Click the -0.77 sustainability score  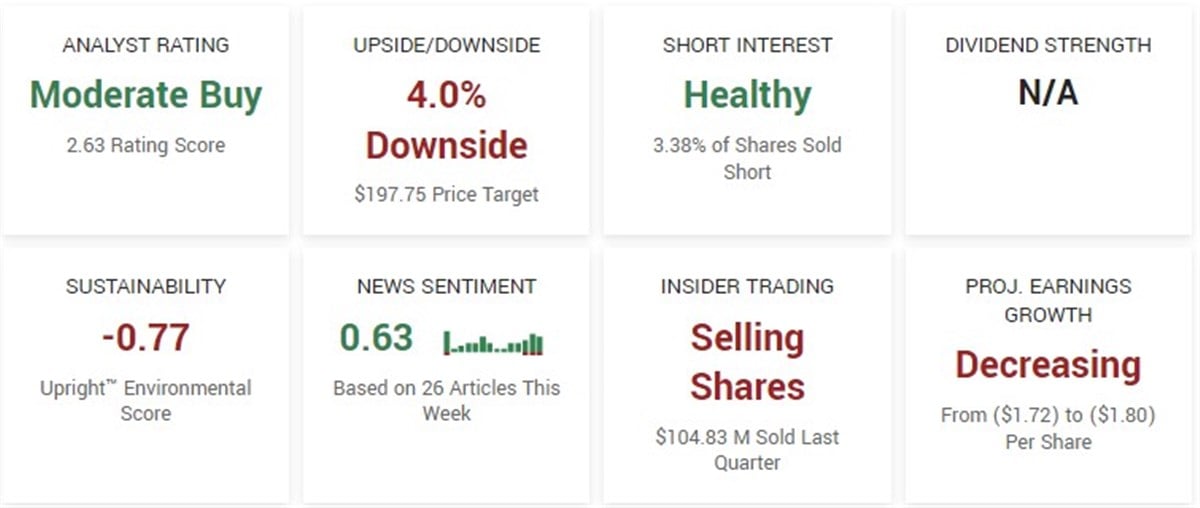[146, 337]
